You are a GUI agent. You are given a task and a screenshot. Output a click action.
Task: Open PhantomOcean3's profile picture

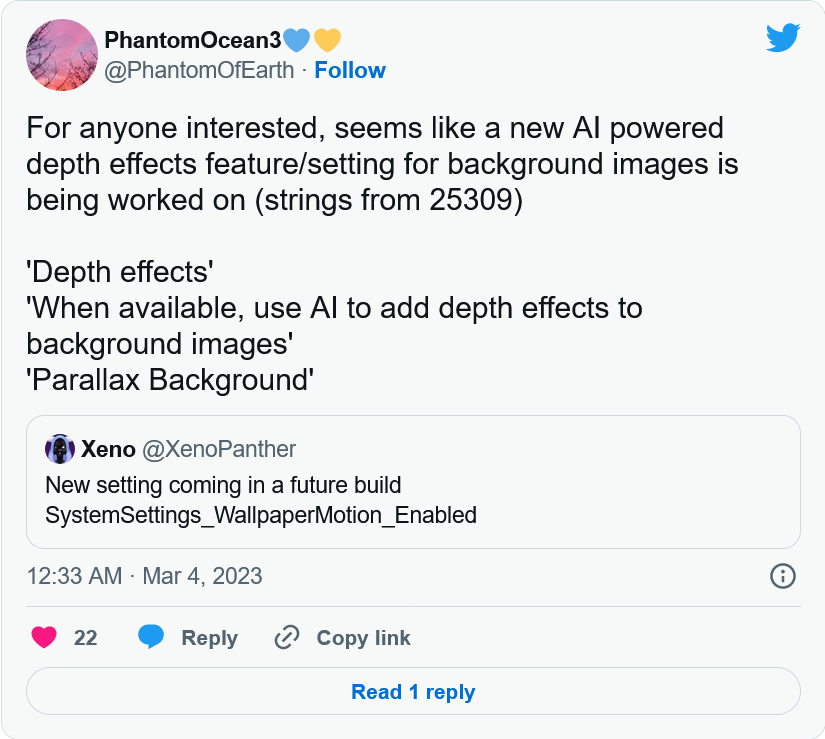[x=62, y=55]
